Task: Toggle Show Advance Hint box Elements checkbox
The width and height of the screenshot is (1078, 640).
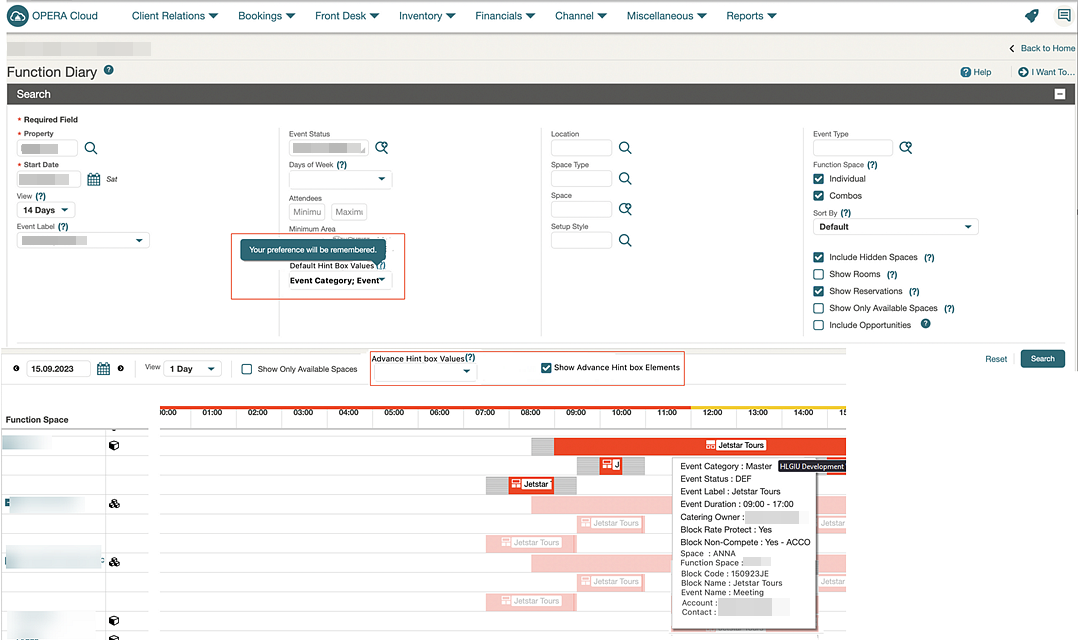Action: point(546,368)
